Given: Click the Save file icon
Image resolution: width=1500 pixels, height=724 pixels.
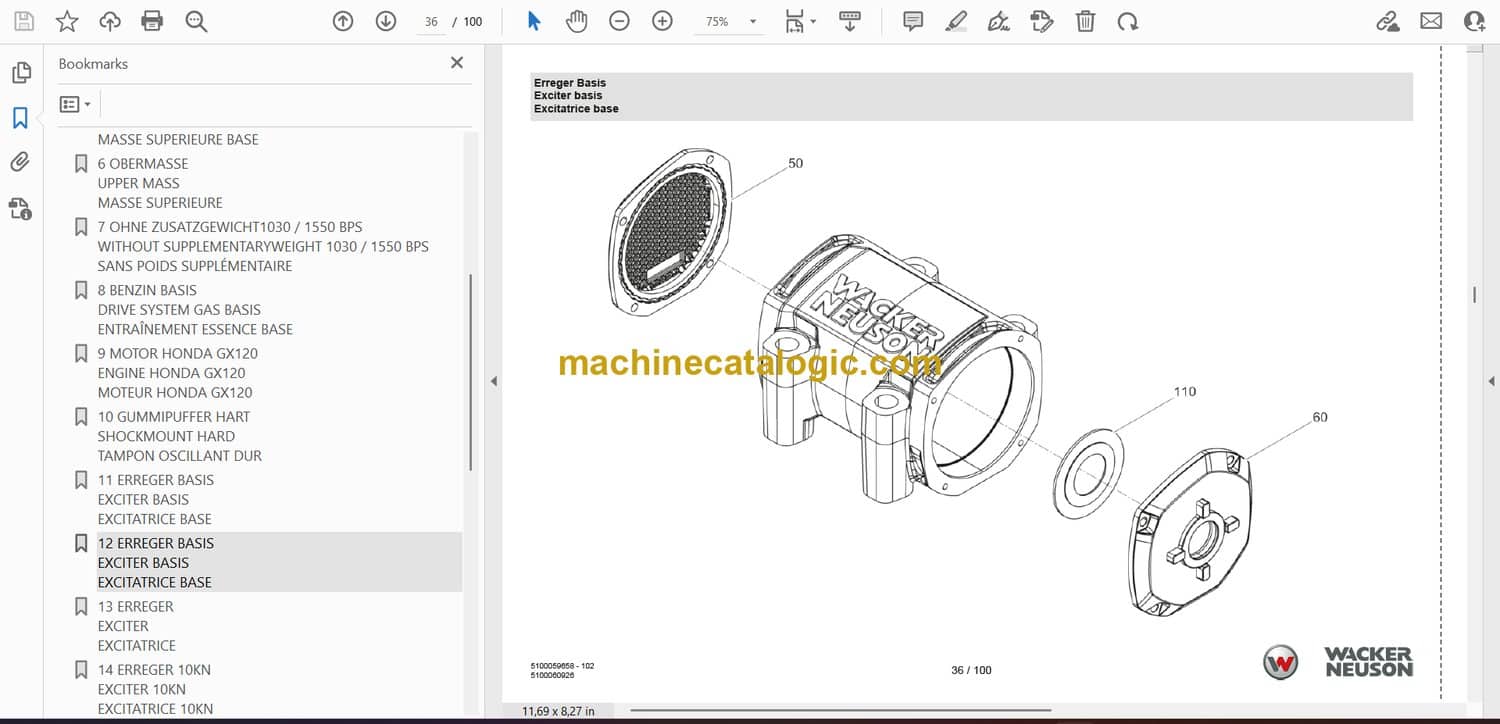Looking at the screenshot, I should (x=23, y=21).
